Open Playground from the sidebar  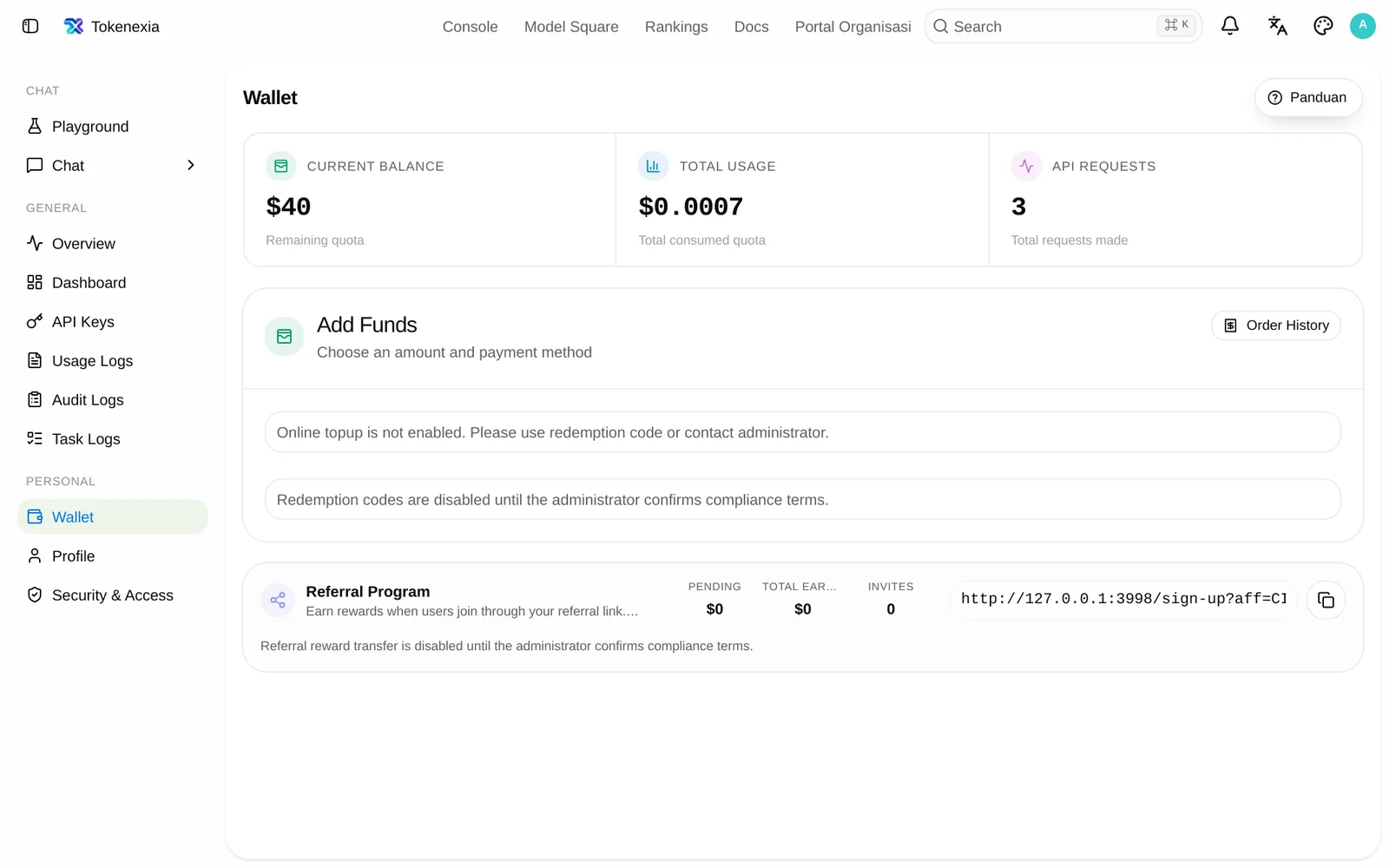pos(113,127)
